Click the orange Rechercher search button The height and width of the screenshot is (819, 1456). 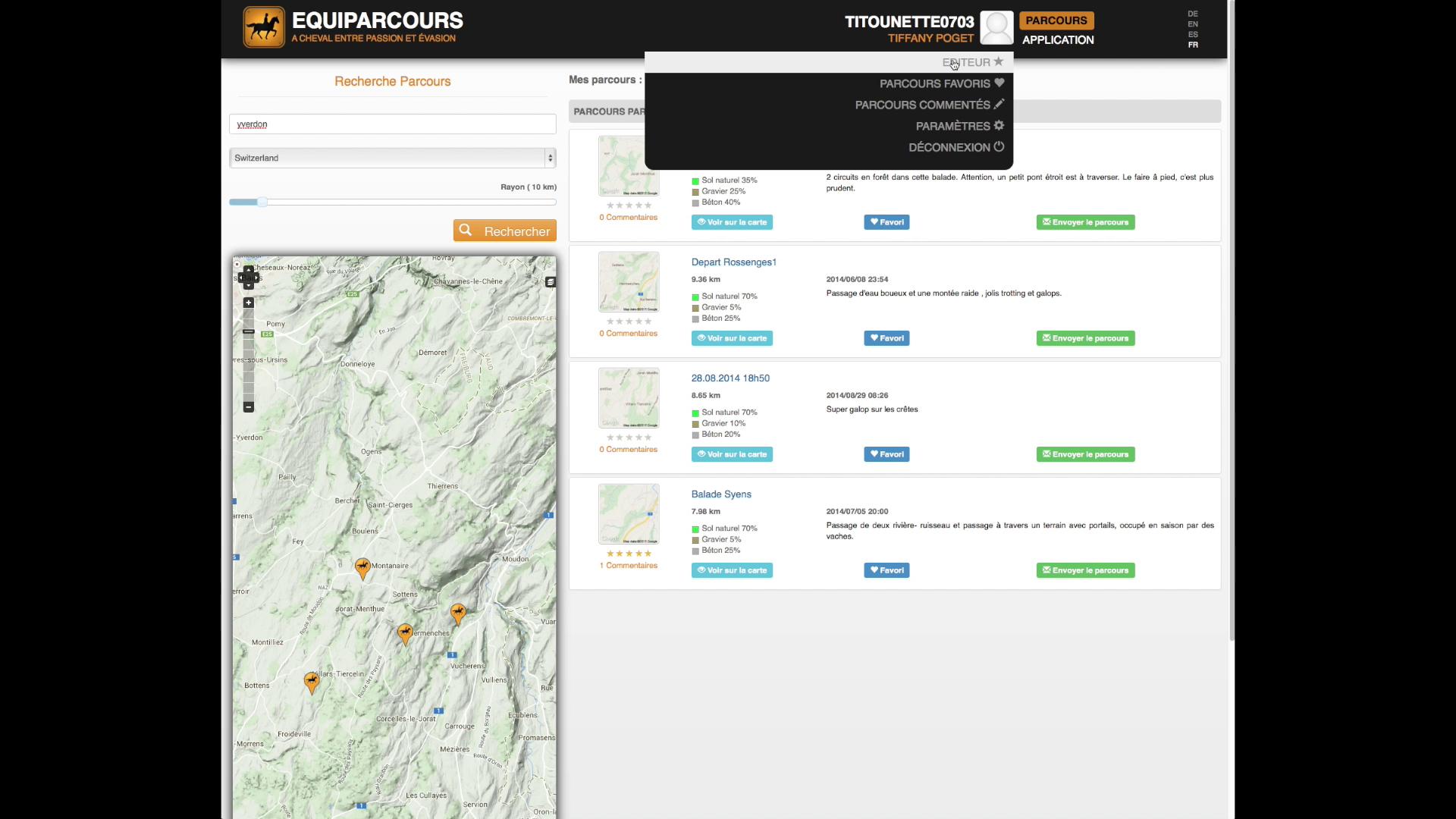point(505,231)
